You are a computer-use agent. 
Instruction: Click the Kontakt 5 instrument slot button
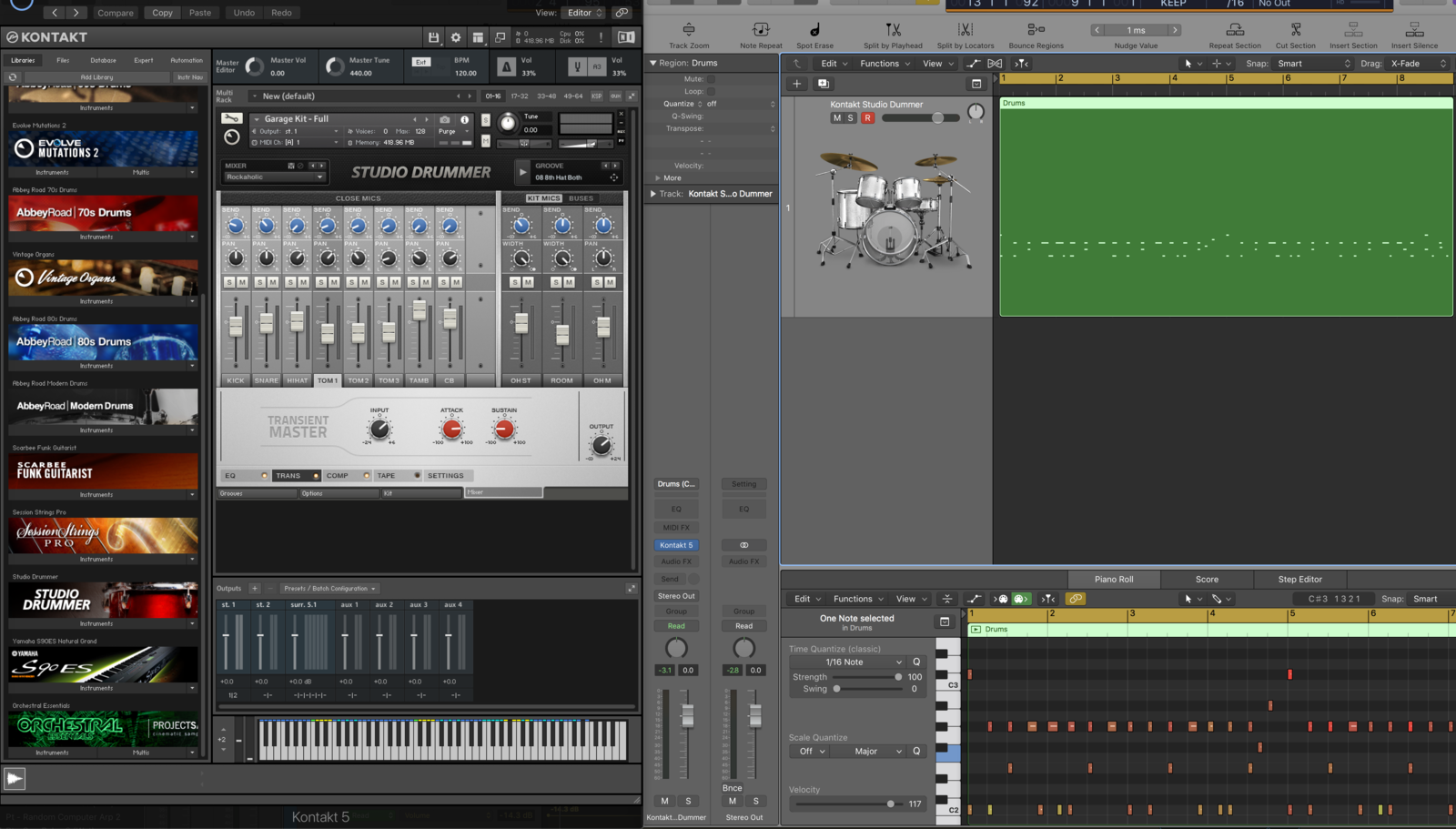pyautogui.click(x=676, y=545)
